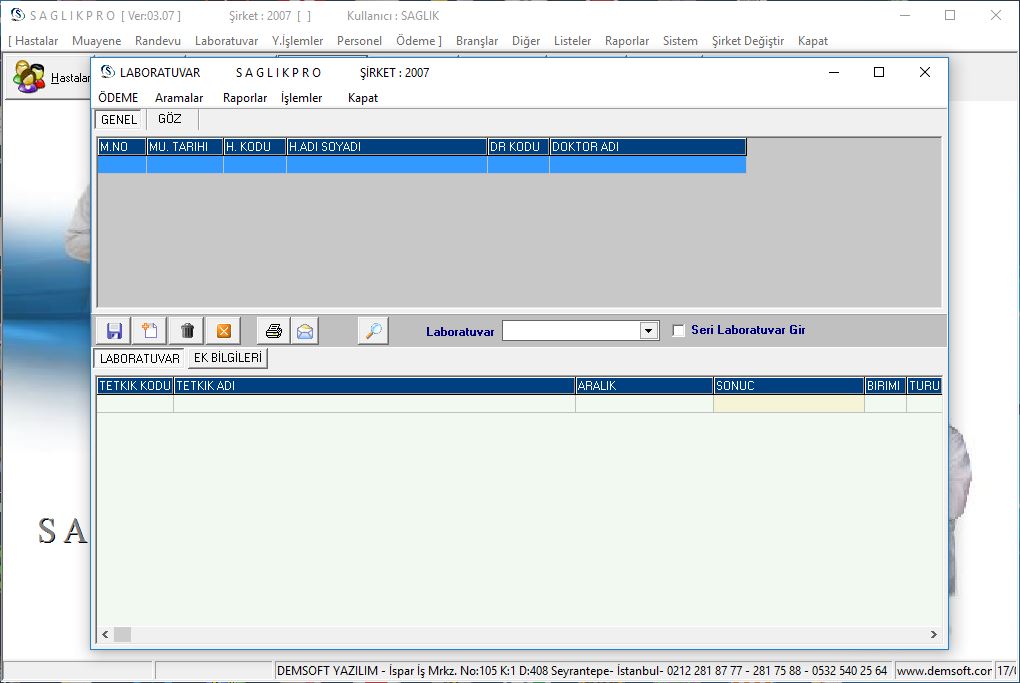Viewport: 1020px width, 683px height.
Task: Switch to the GÖZ tab
Action: pos(170,119)
